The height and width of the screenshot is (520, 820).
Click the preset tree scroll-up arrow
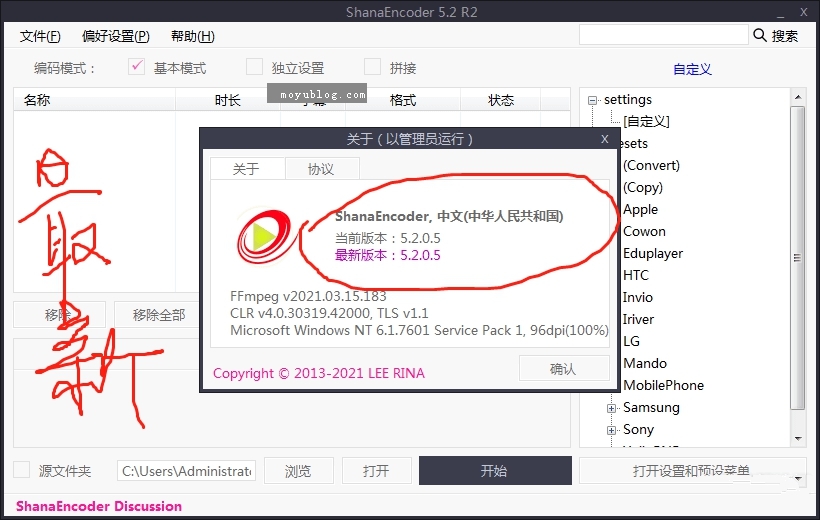pos(798,97)
